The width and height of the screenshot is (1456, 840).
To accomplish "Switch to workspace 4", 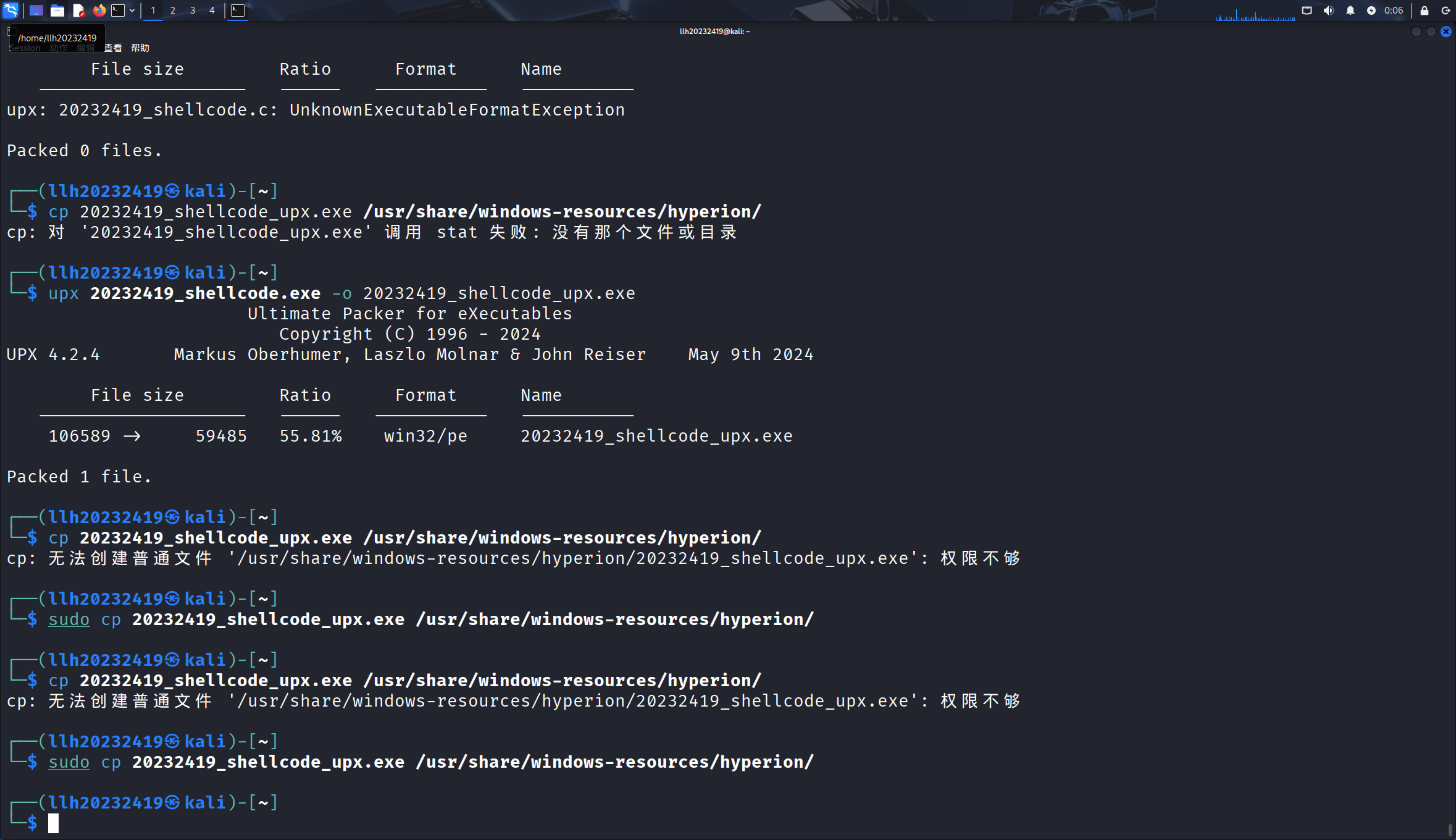I will point(212,10).
